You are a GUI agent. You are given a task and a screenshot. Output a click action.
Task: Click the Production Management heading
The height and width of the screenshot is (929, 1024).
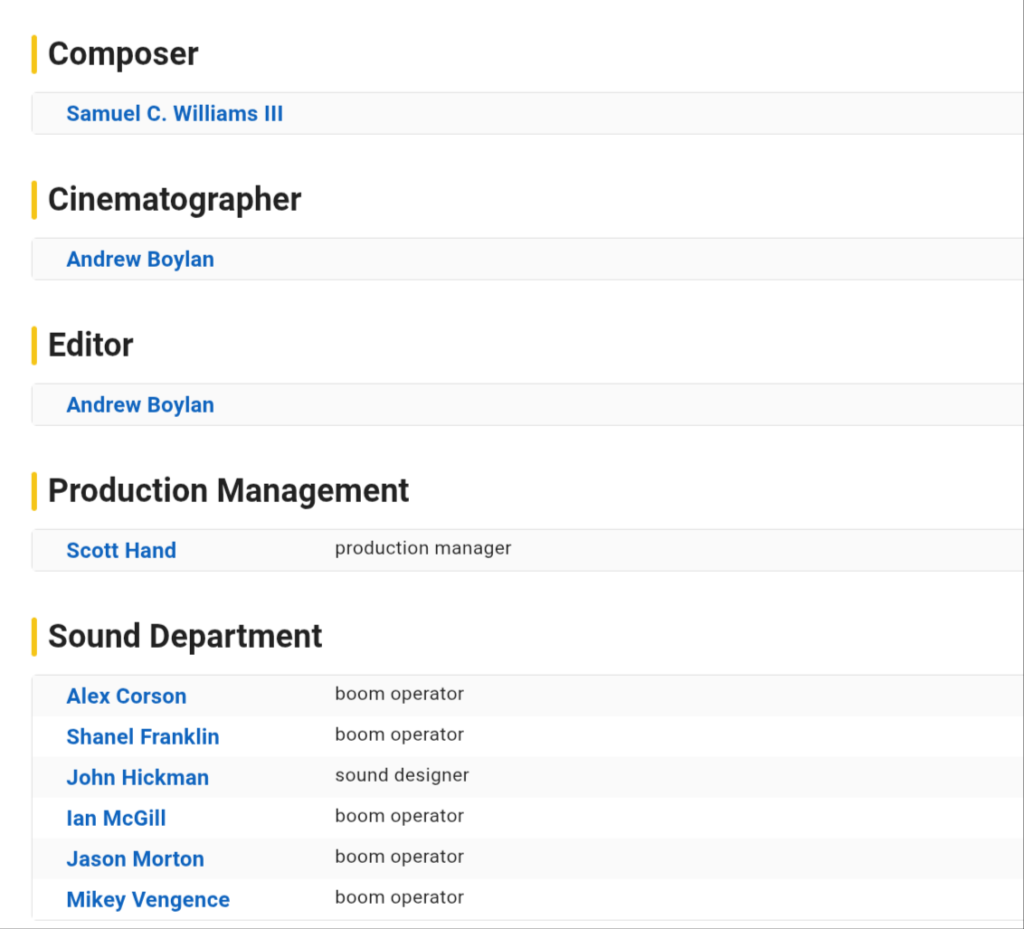[228, 491]
